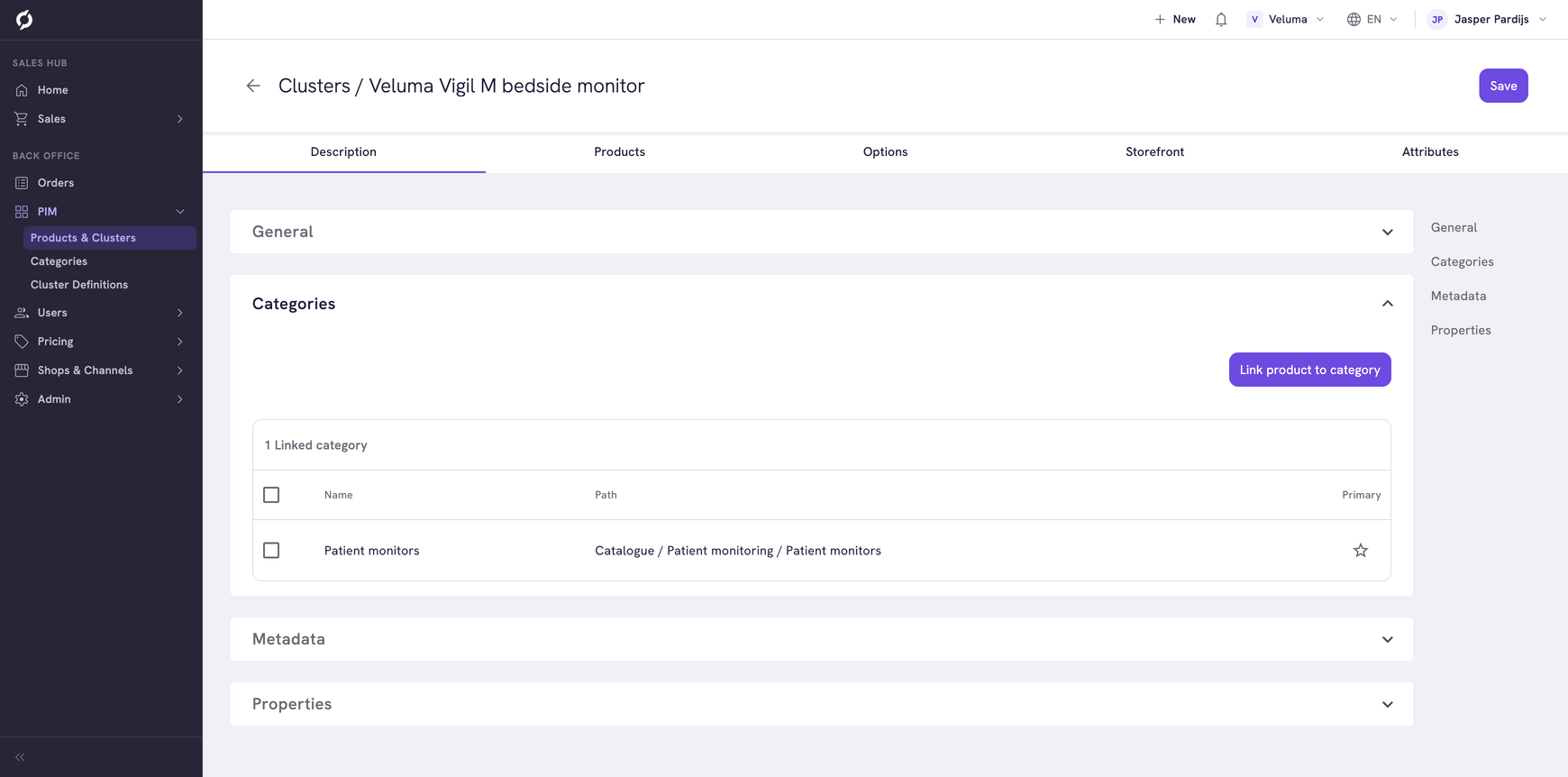1568x777 pixels.
Task: Click the JP user avatar
Action: pyautogui.click(x=1437, y=19)
